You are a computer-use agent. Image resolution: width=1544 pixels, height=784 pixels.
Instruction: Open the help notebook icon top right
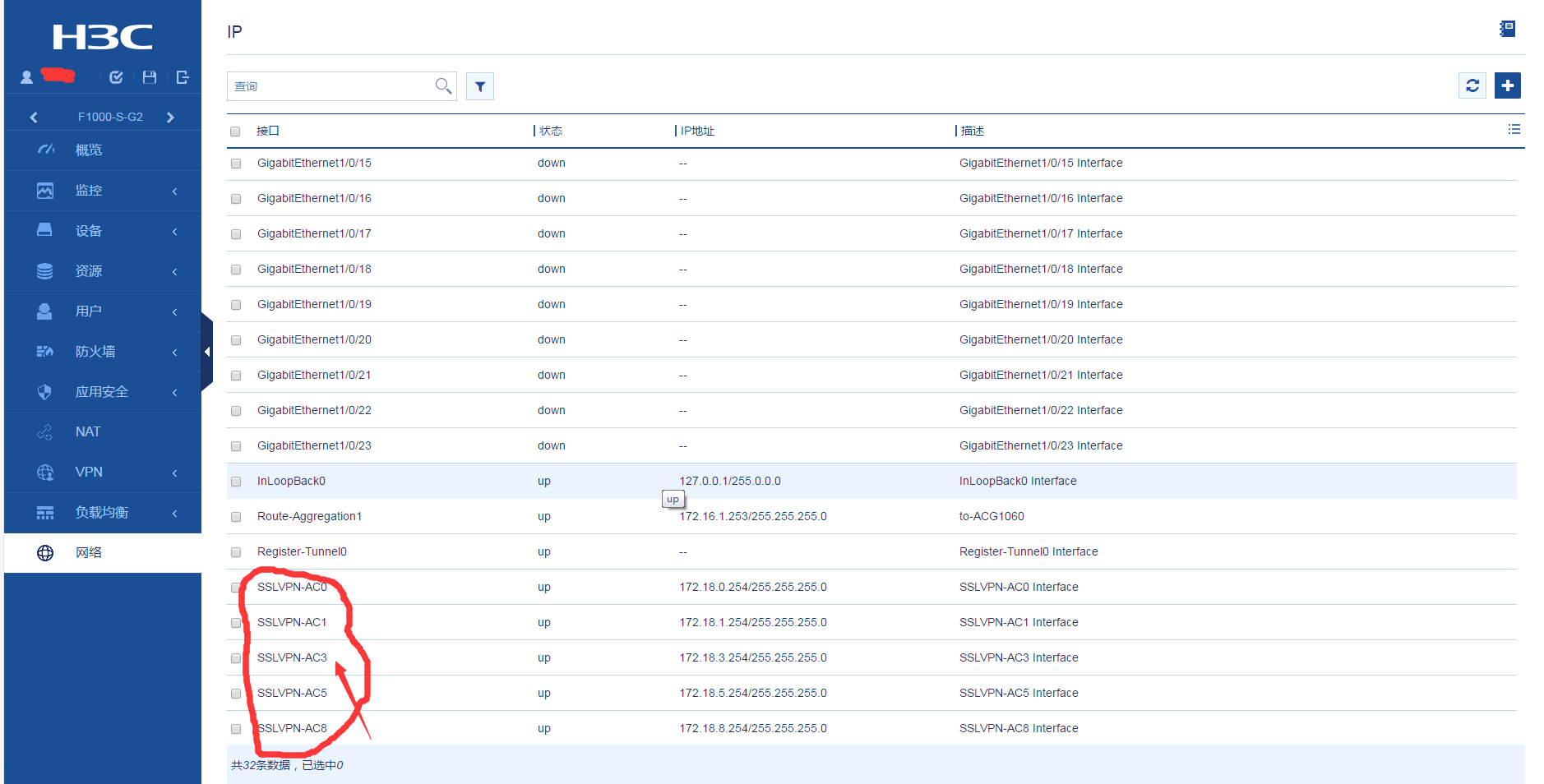(1507, 30)
